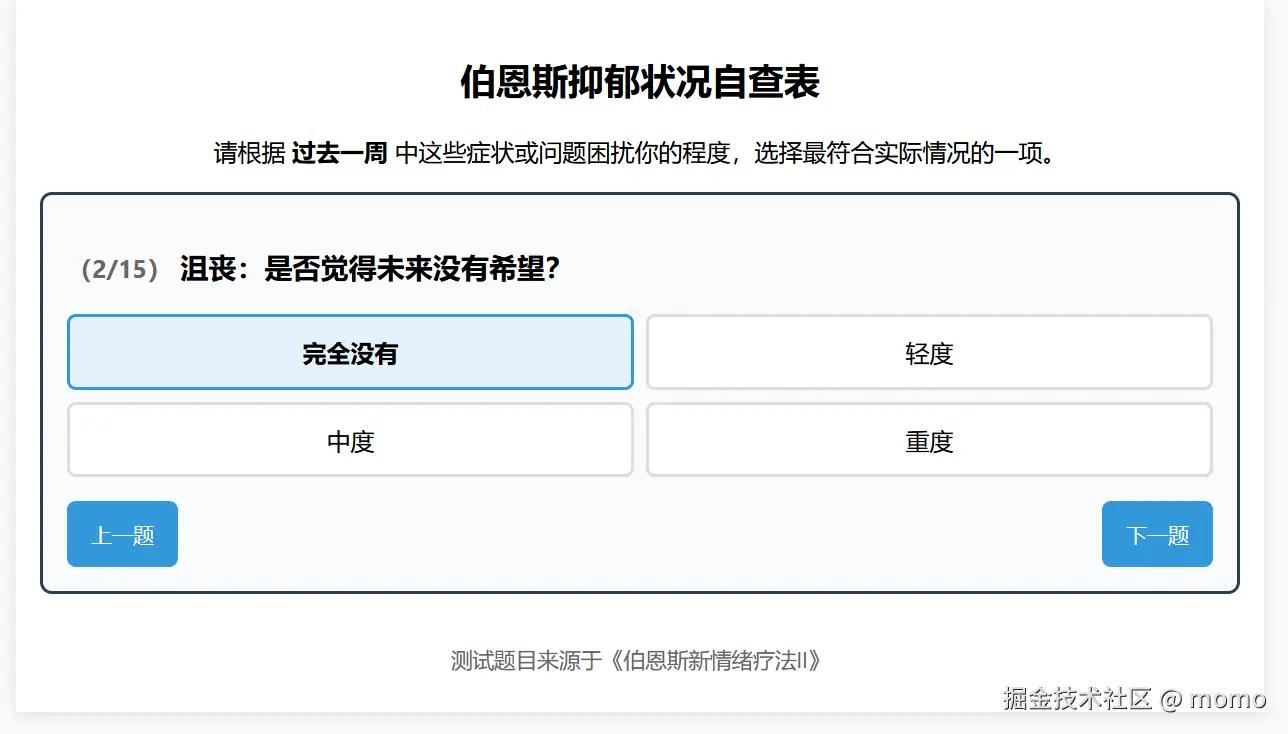Screen dimensions: 1288x734
Task: Click "请根据" at start of instructions
Action: click(249, 154)
